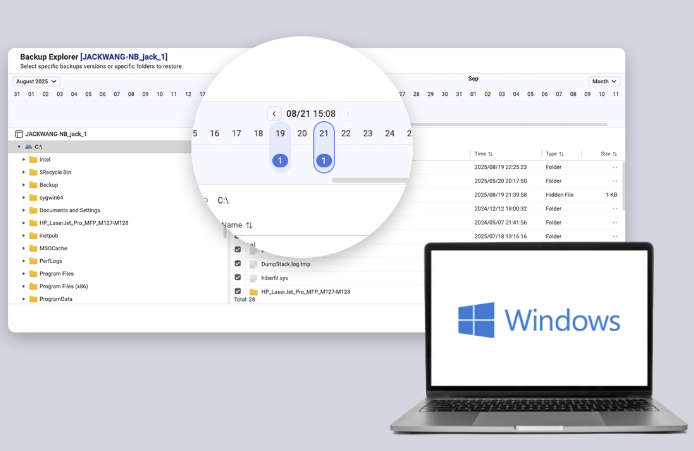Click the magnified timeline scrollbar
Screen dimensions: 694x451
(x=371, y=180)
